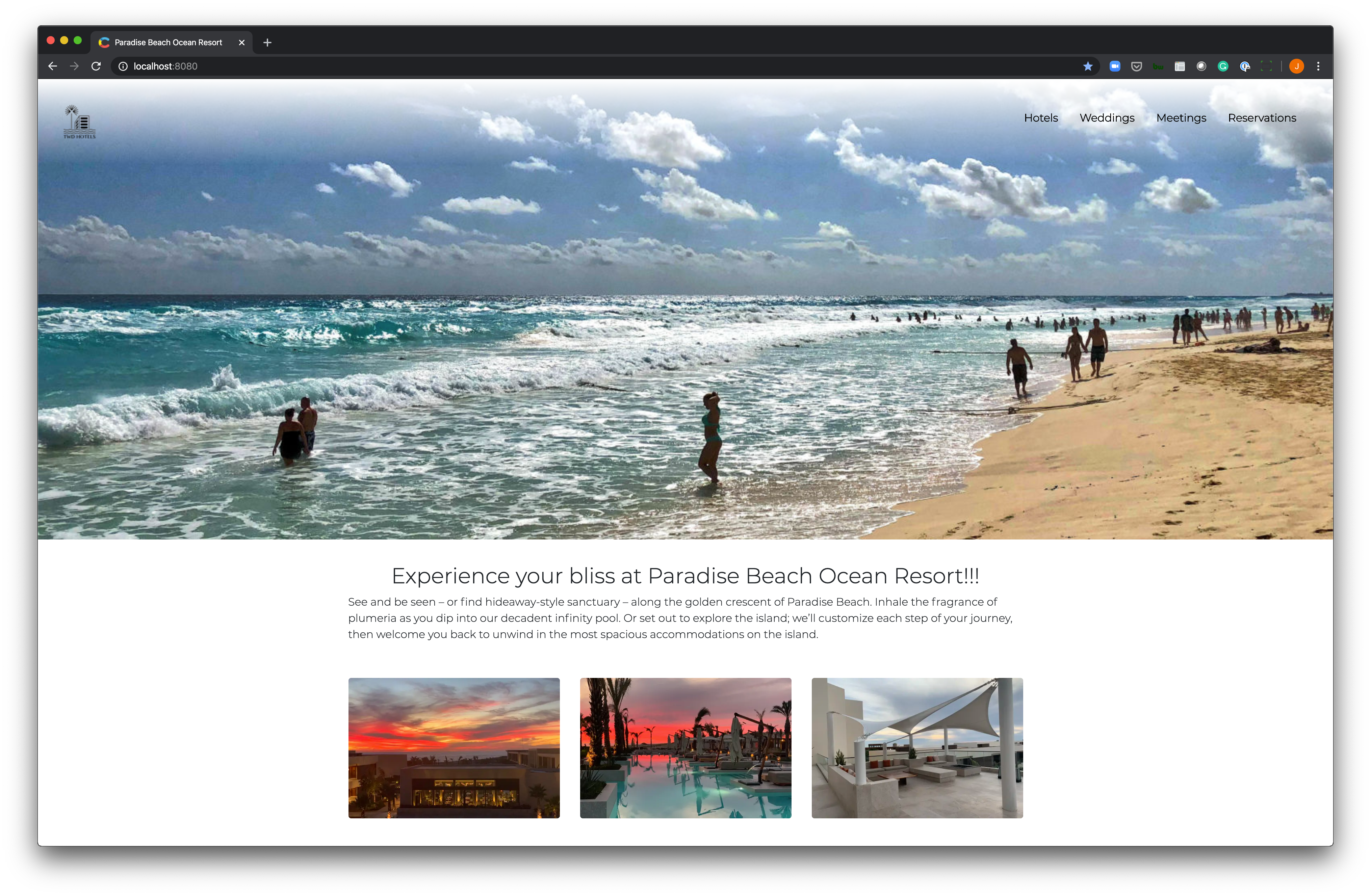Reload the page with refresh icon

96,66
